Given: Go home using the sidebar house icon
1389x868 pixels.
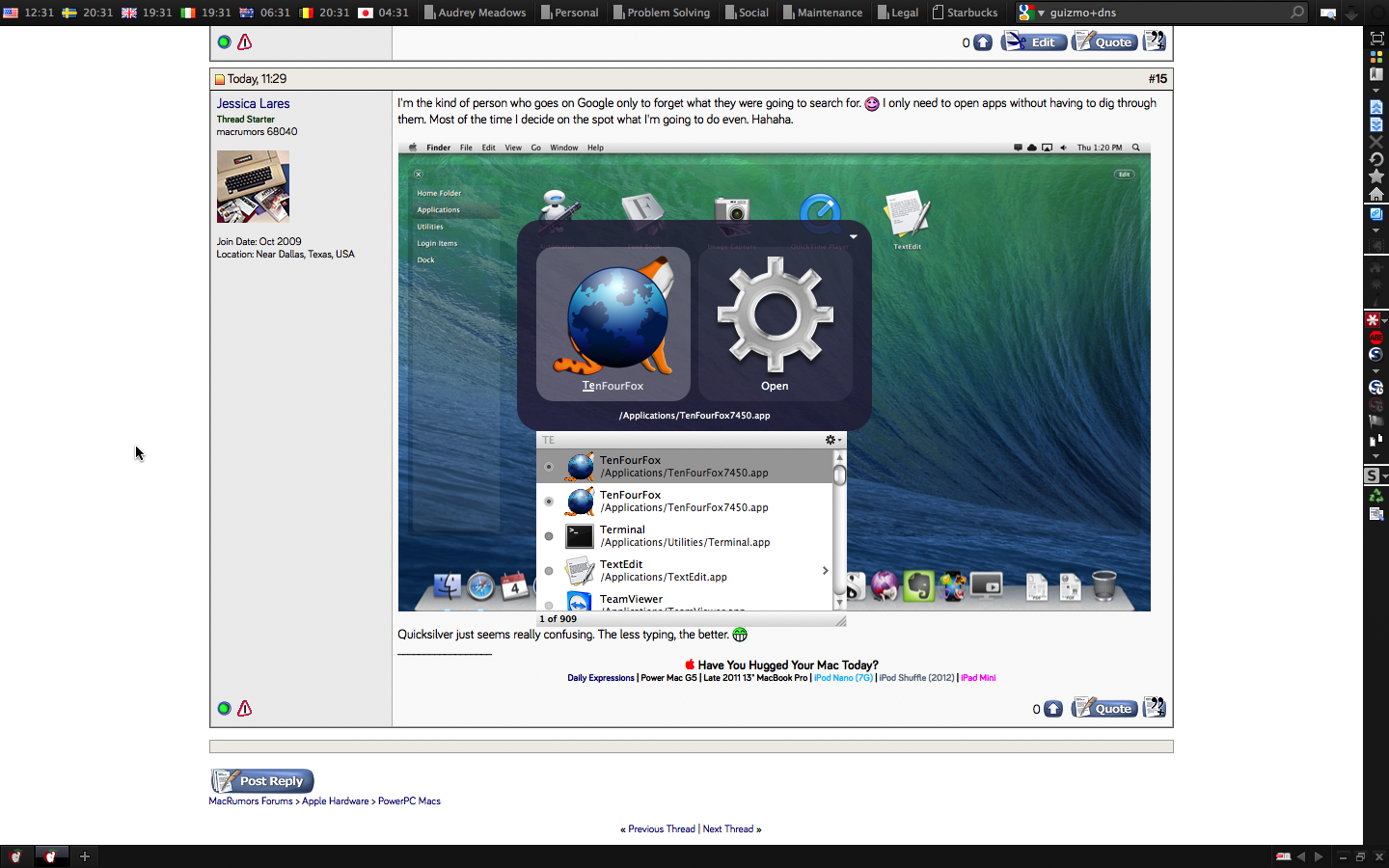Looking at the screenshot, I should click(x=1376, y=194).
